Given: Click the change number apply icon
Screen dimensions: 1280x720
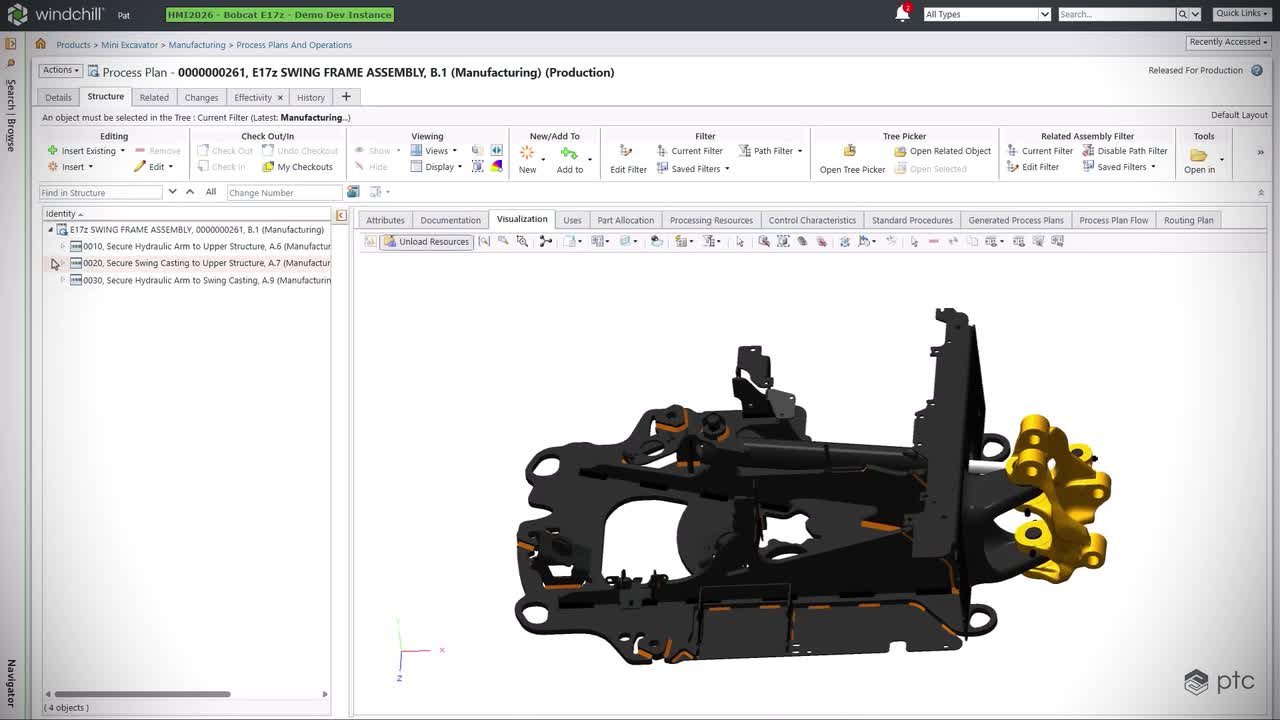Looking at the screenshot, I should point(353,192).
